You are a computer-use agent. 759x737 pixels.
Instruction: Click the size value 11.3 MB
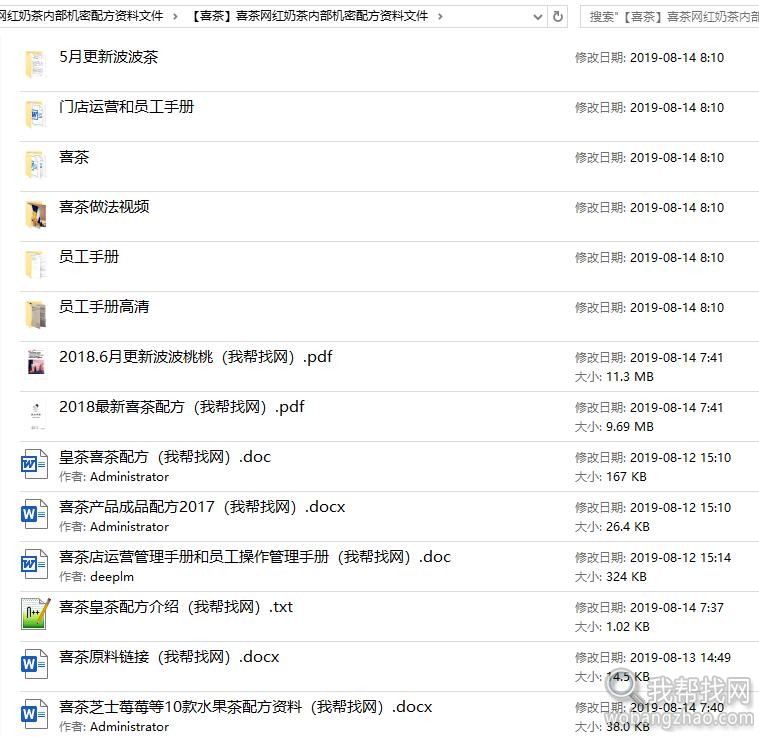point(630,376)
